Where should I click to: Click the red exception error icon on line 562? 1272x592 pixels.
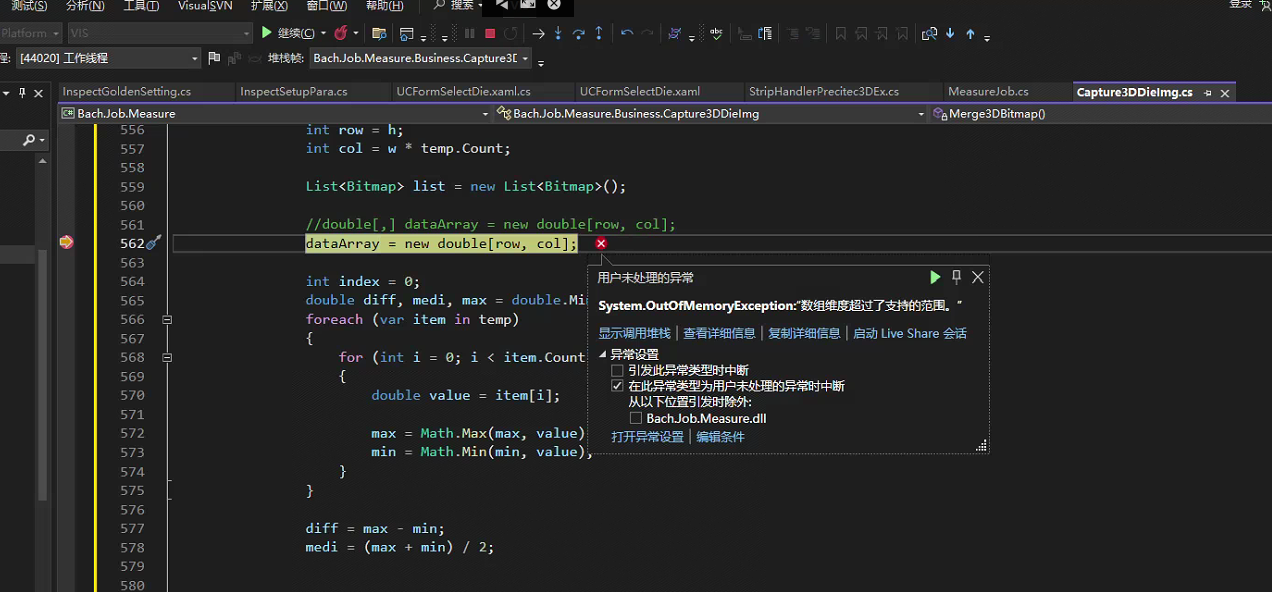click(x=601, y=244)
